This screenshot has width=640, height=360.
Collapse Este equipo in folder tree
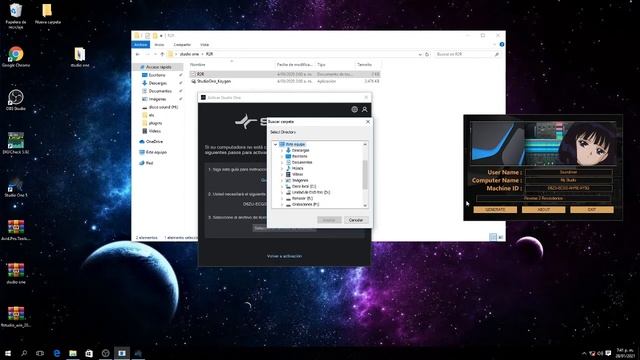(x=276, y=144)
